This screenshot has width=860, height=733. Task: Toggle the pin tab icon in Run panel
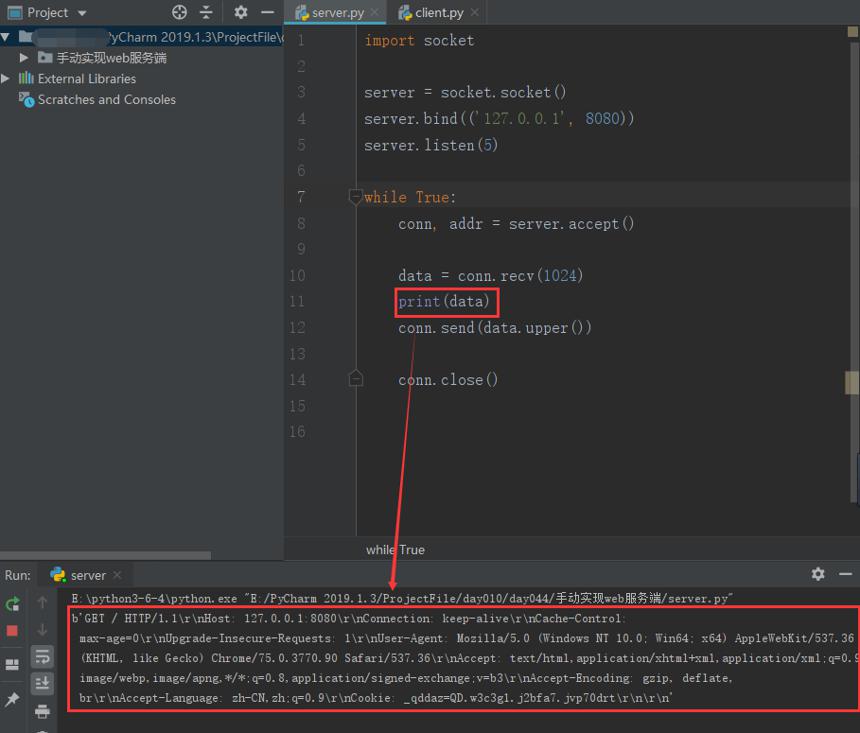click(12, 698)
